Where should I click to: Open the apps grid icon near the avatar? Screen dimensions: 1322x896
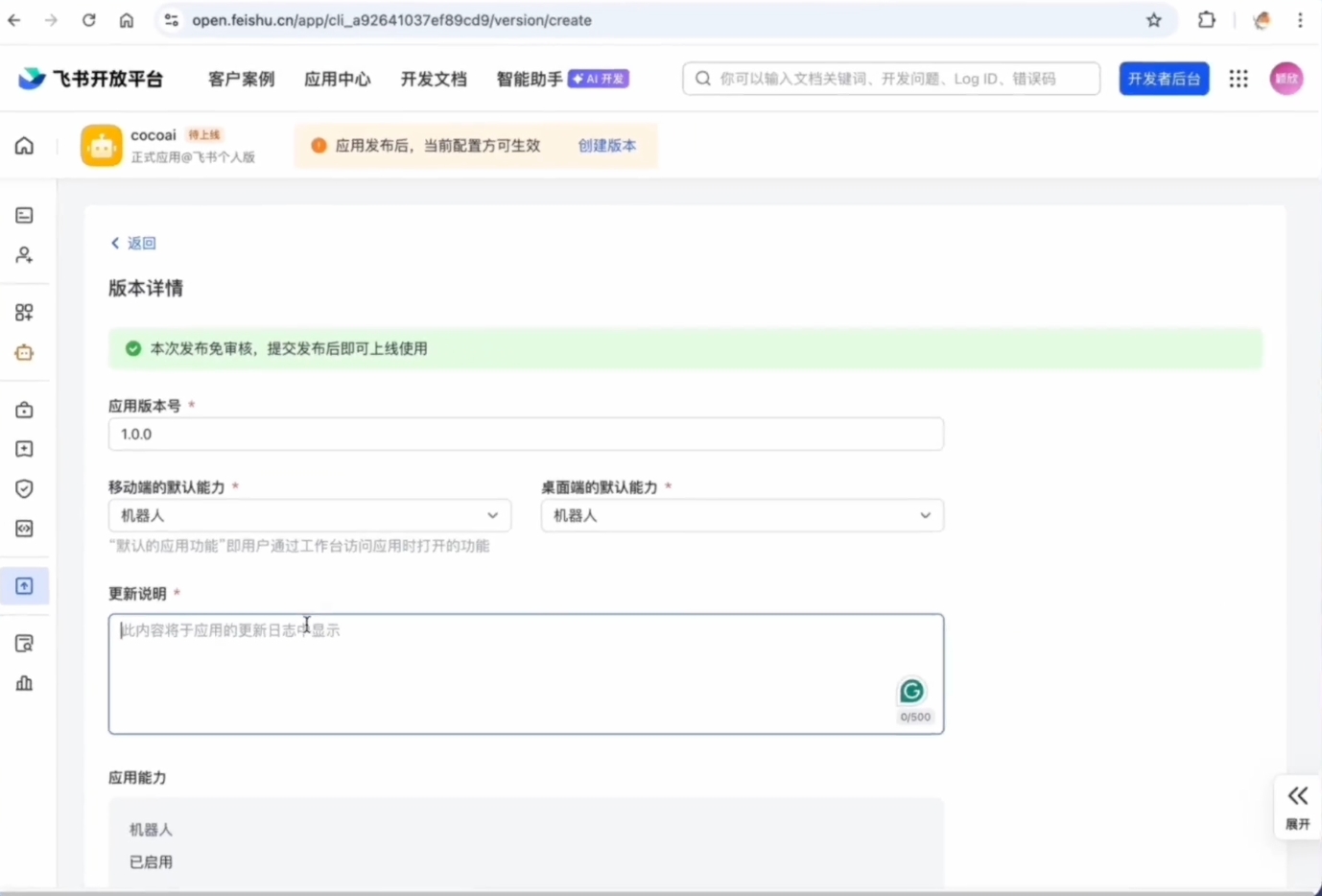1238,79
